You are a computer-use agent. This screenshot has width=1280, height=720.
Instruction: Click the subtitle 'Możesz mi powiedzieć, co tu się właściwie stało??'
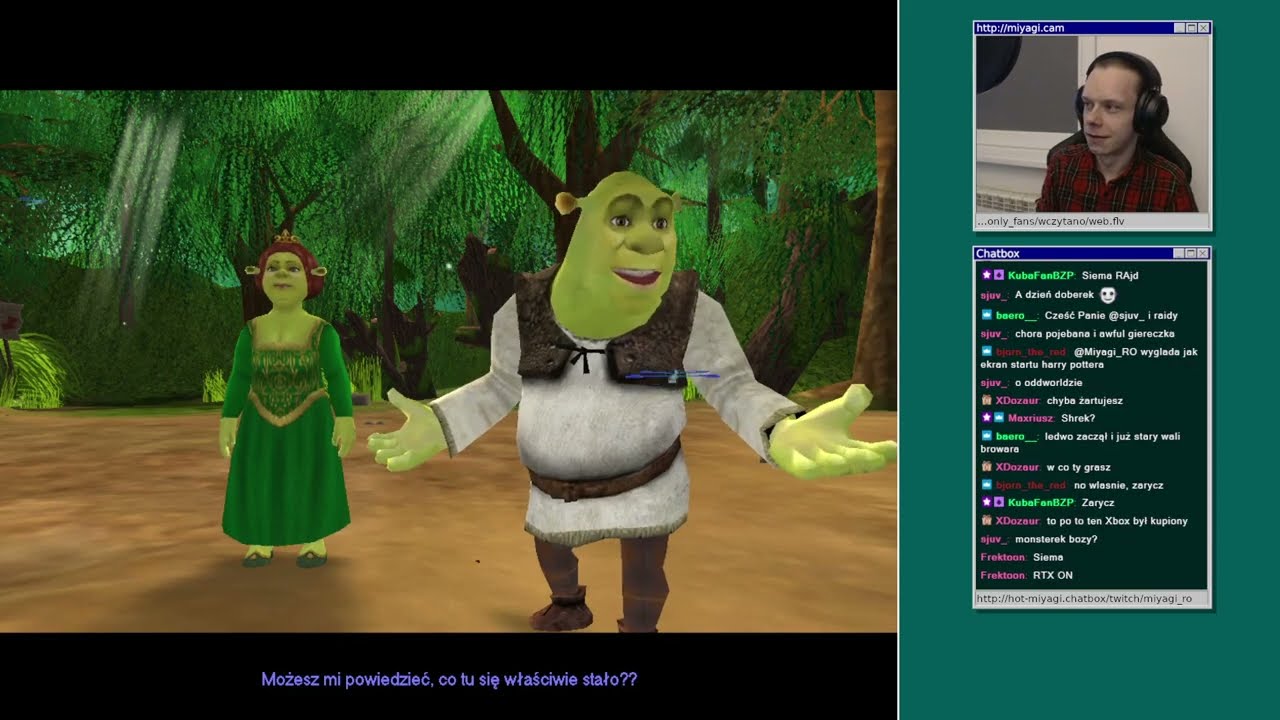(x=449, y=679)
